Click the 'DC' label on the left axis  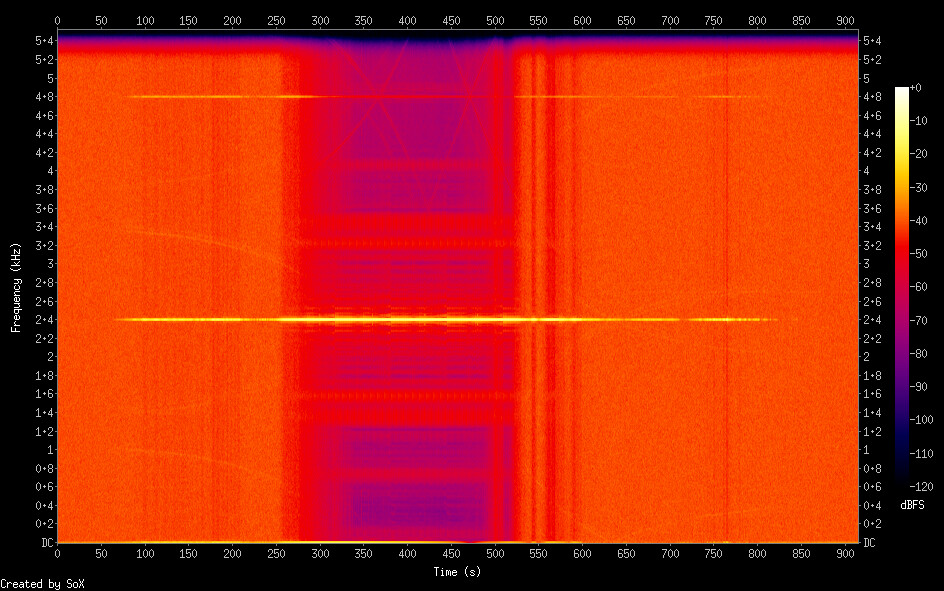[x=44, y=543]
